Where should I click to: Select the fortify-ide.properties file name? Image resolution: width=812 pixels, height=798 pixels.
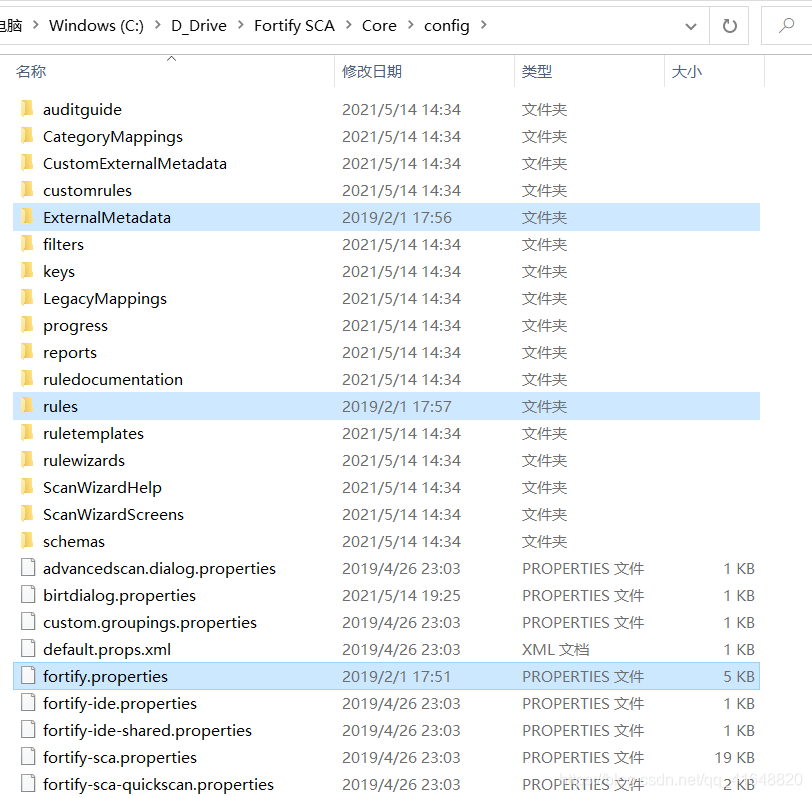pyautogui.click(x=120, y=703)
